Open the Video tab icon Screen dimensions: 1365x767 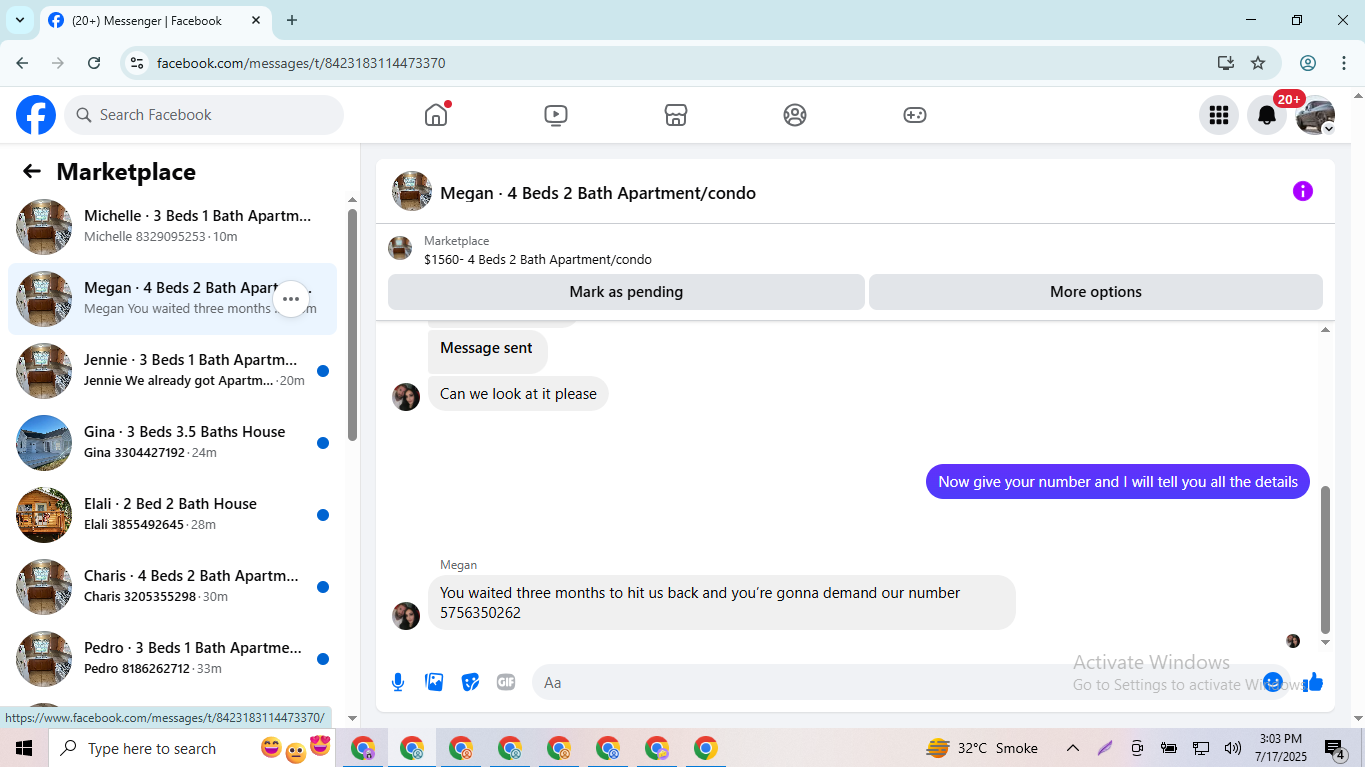pyautogui.click(x=556, y=115)
